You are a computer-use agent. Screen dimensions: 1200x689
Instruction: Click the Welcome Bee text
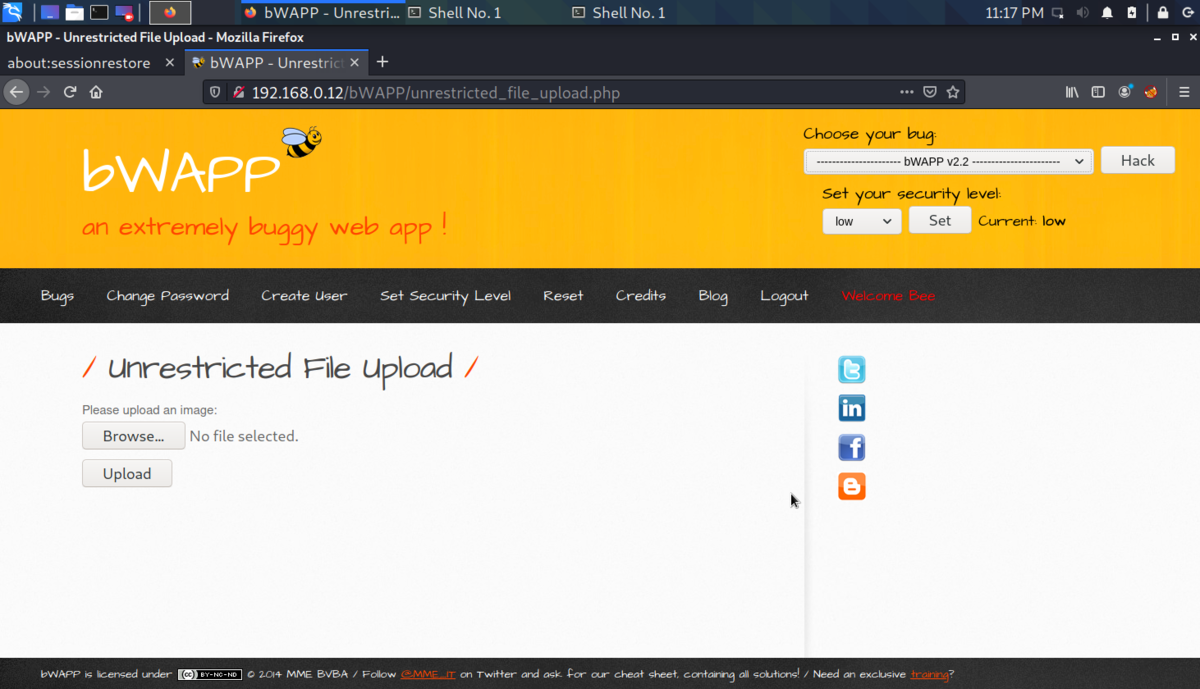pos(888,296)
